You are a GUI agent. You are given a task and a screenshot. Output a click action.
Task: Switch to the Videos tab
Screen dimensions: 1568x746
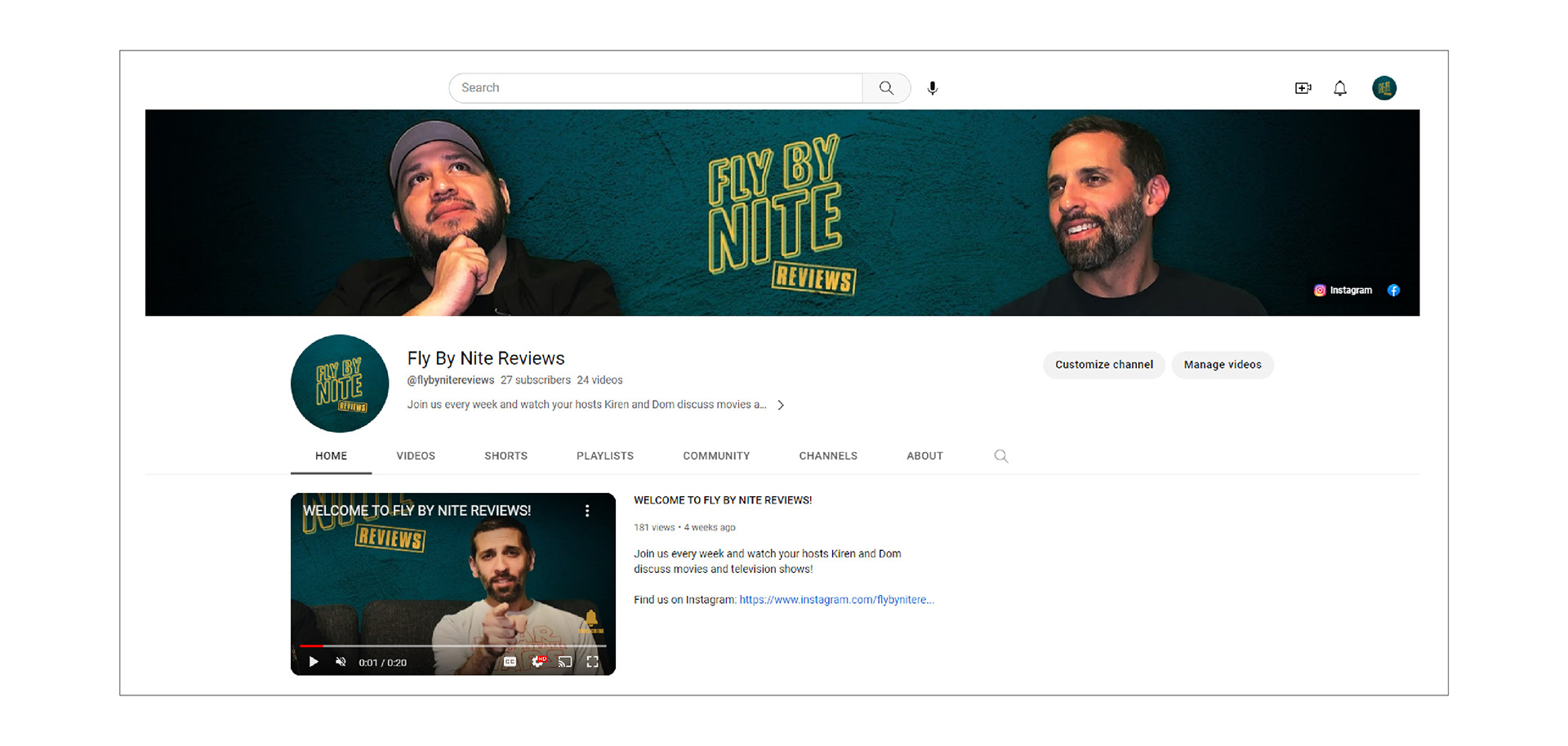click(x=416, y=456)
